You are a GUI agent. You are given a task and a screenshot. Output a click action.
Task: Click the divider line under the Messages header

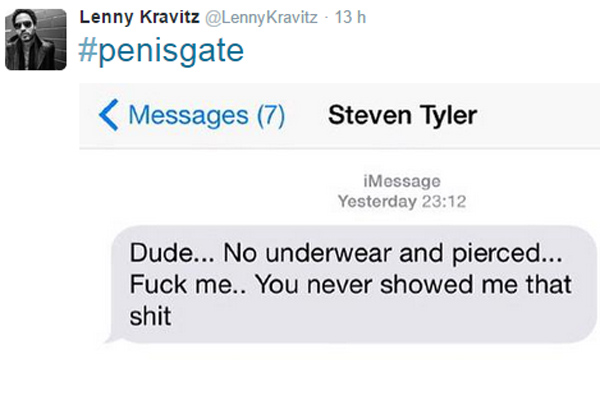[339, 147]
